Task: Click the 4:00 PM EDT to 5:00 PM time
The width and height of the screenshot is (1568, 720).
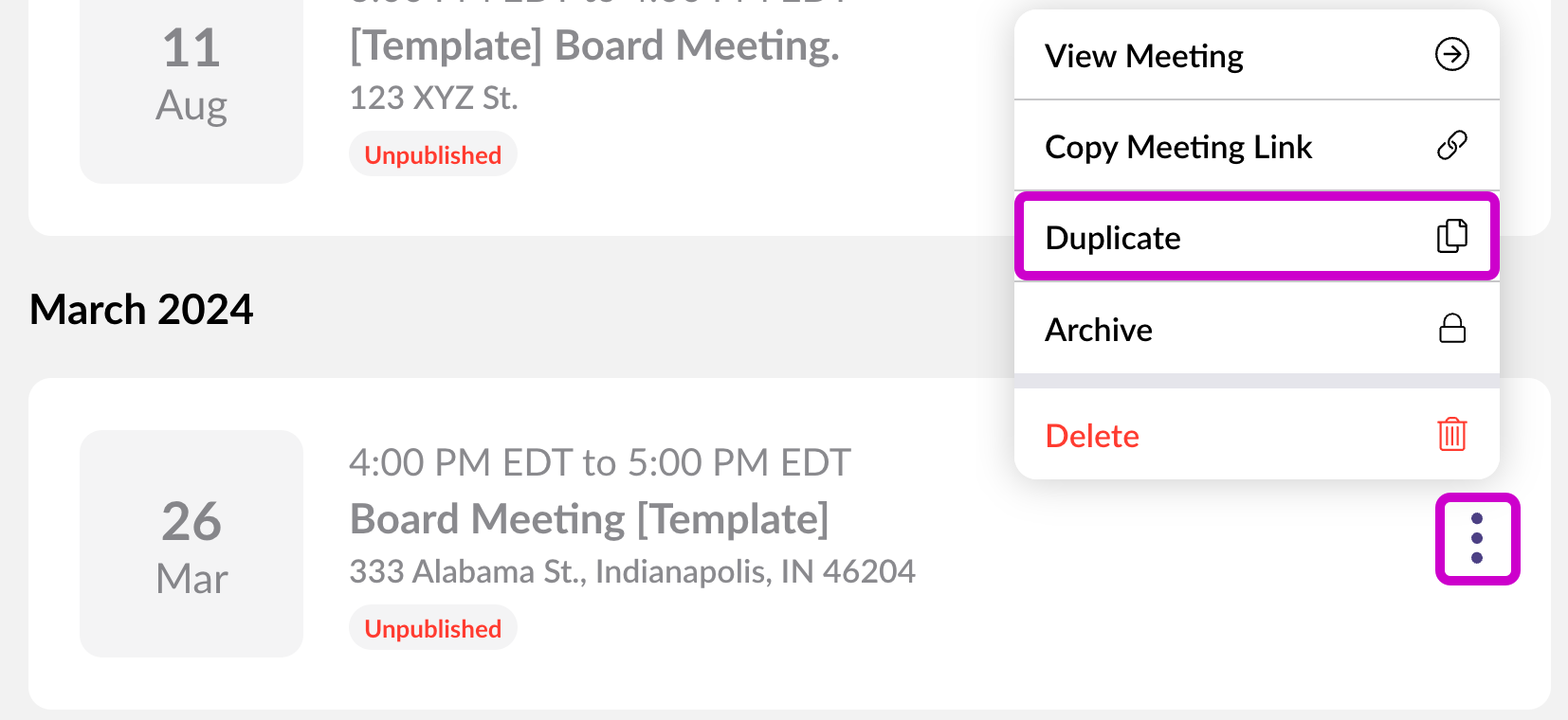Action: 599,463
